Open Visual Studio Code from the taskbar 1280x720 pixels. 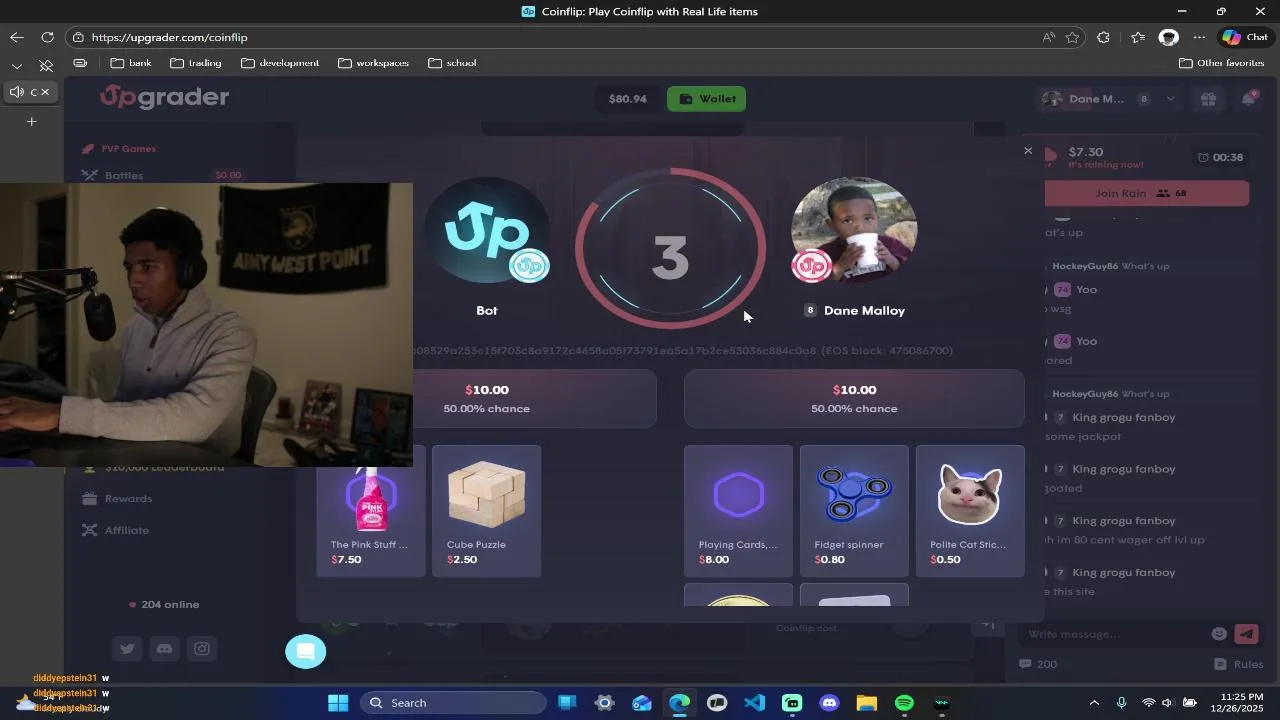click(755, 703)
